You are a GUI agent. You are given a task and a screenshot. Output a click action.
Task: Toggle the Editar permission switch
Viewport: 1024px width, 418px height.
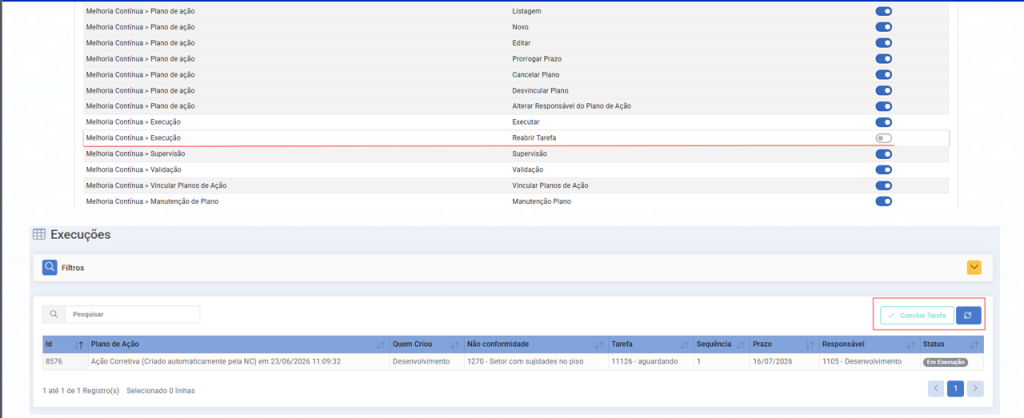884,42
